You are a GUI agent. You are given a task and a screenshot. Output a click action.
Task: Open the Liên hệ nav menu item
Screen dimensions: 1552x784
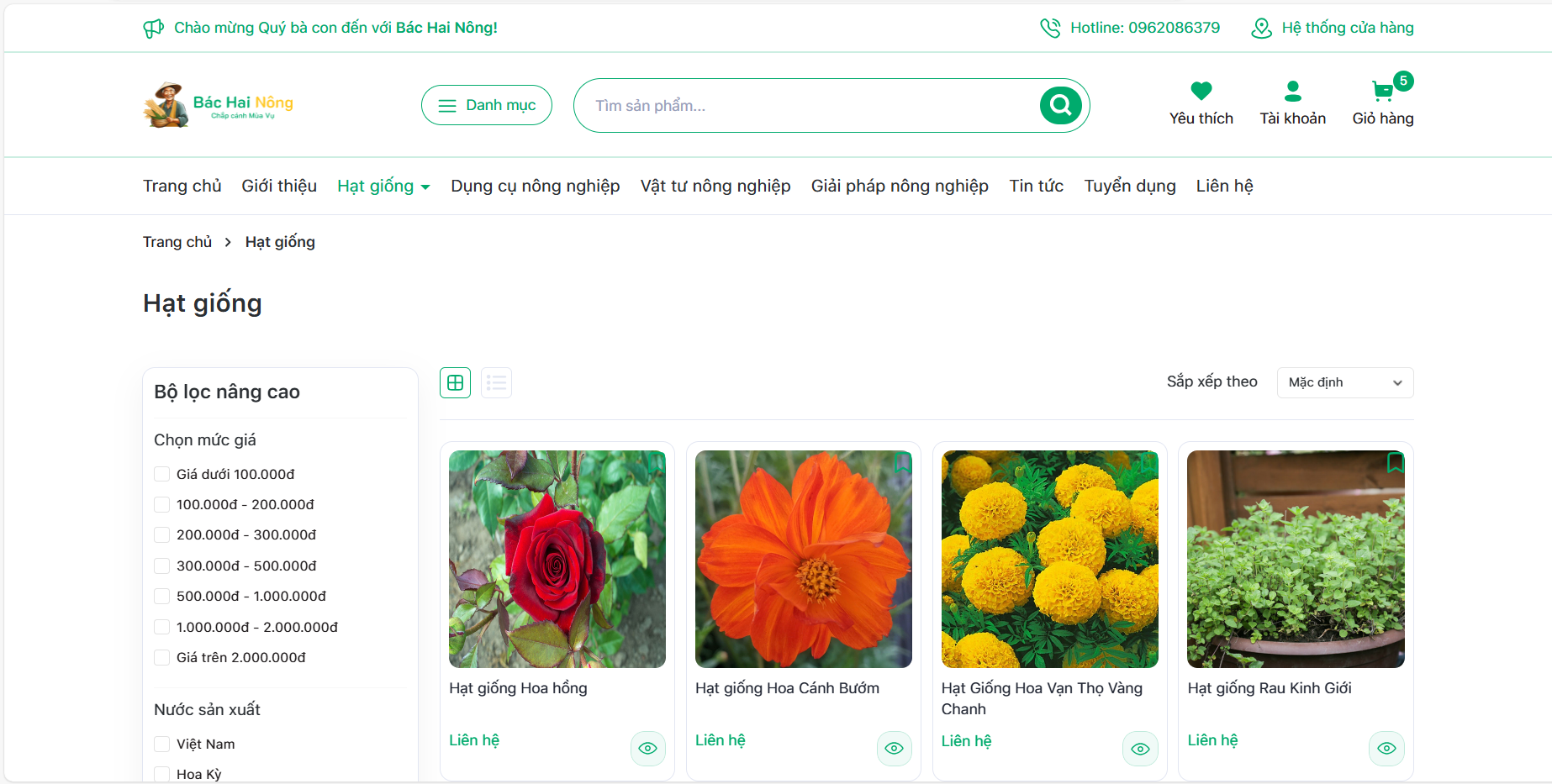pos(1225,186)
